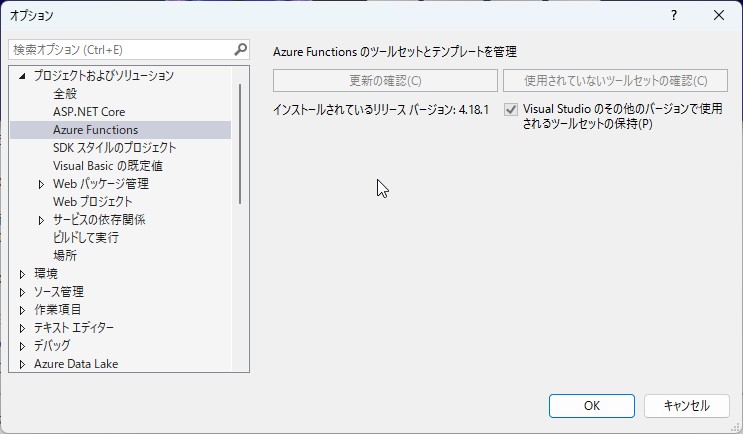Open the ビルドして実行 page
The height and width of the screenshot is (434, 743).
coord(86,238)
